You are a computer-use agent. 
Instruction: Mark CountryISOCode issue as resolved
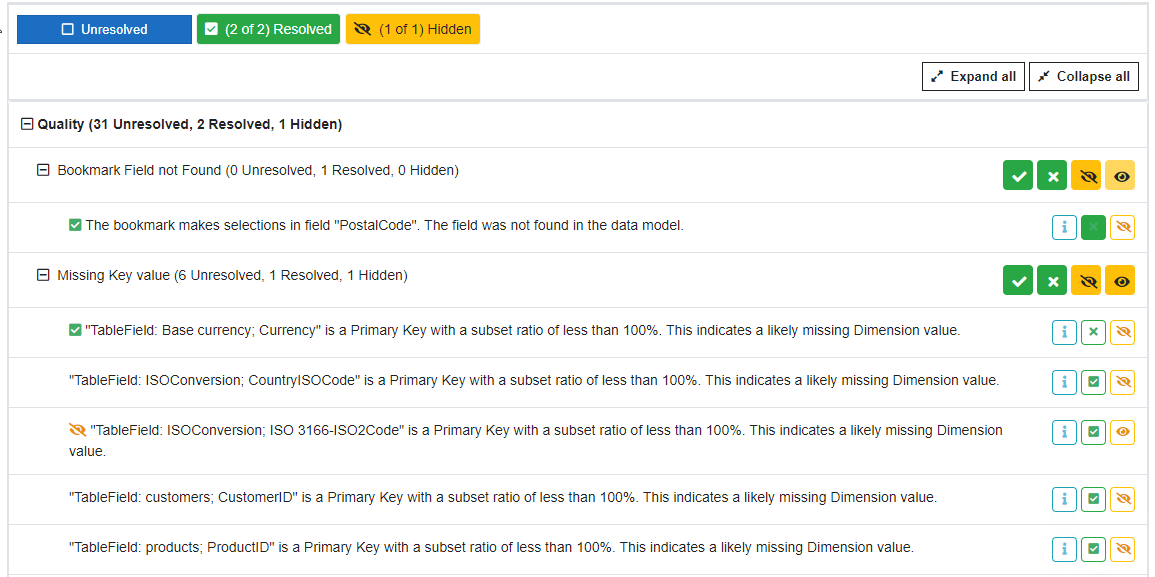[x=1093, y=382]
